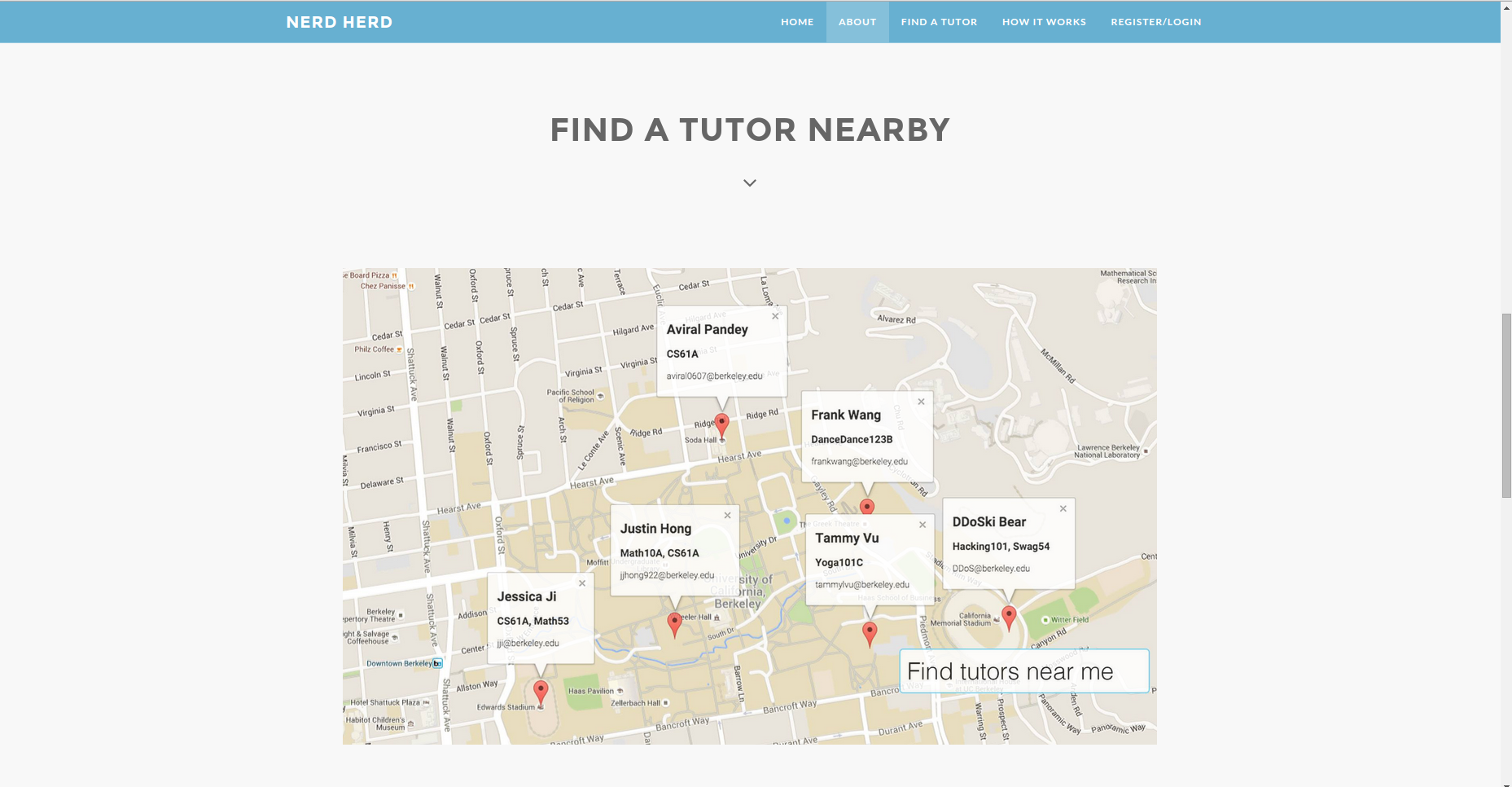Click the map pin under Justin Hong's card

click(674, 624)
